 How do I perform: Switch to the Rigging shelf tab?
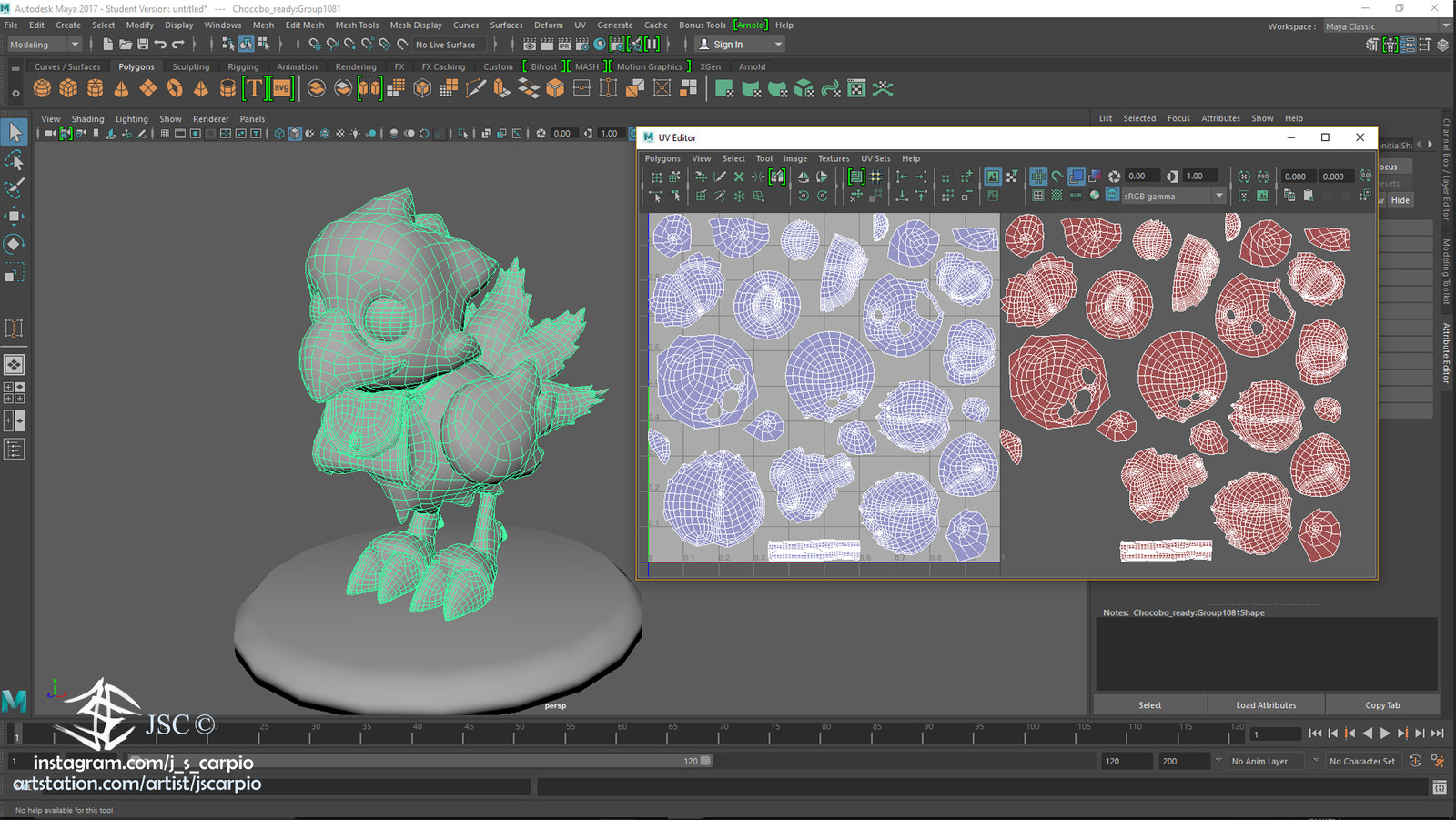coord(243,66)
